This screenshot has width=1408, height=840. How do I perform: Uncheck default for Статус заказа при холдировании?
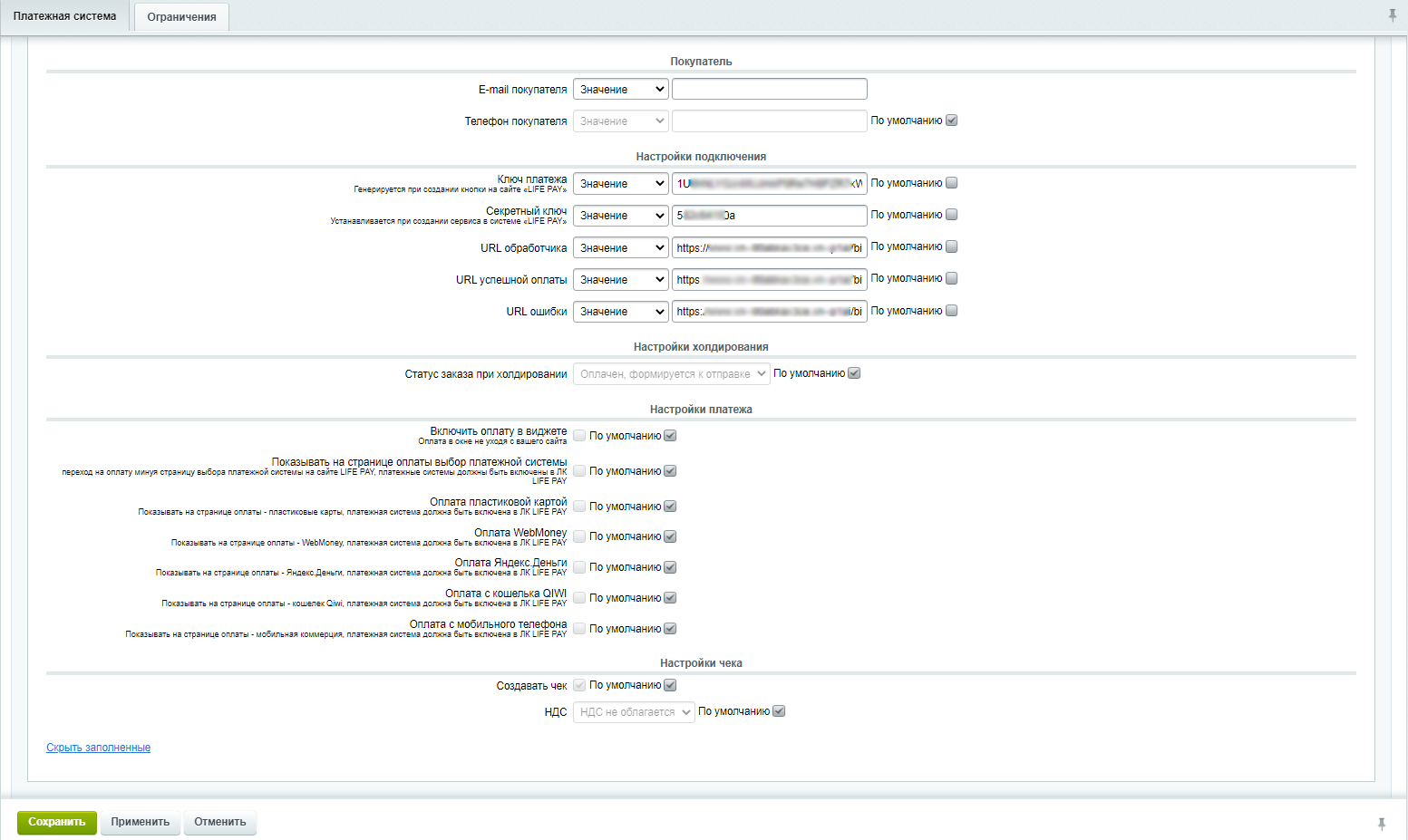coord(854,373)
